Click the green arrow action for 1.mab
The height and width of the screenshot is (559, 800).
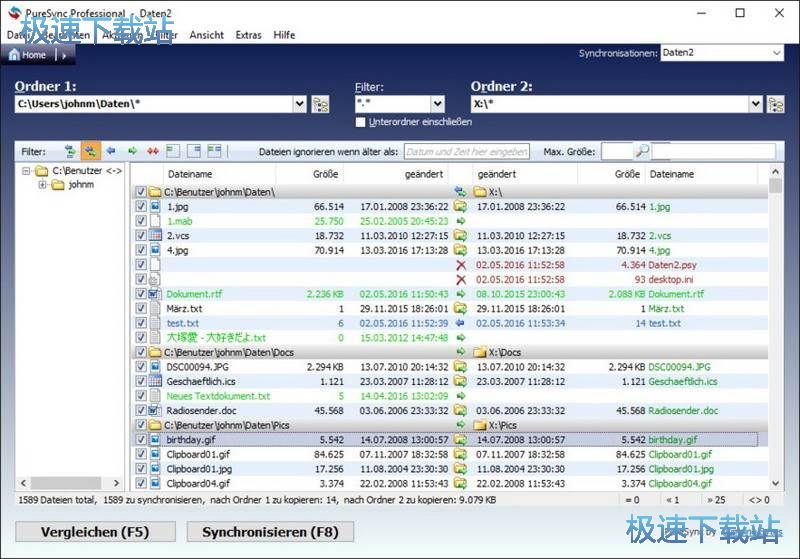click(x=461, y=221)
